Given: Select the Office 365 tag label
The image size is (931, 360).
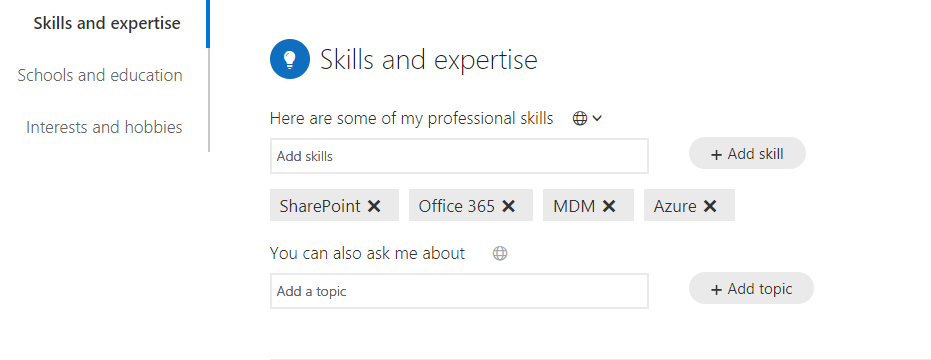Looking at the screenshot, I should [457, 206].
